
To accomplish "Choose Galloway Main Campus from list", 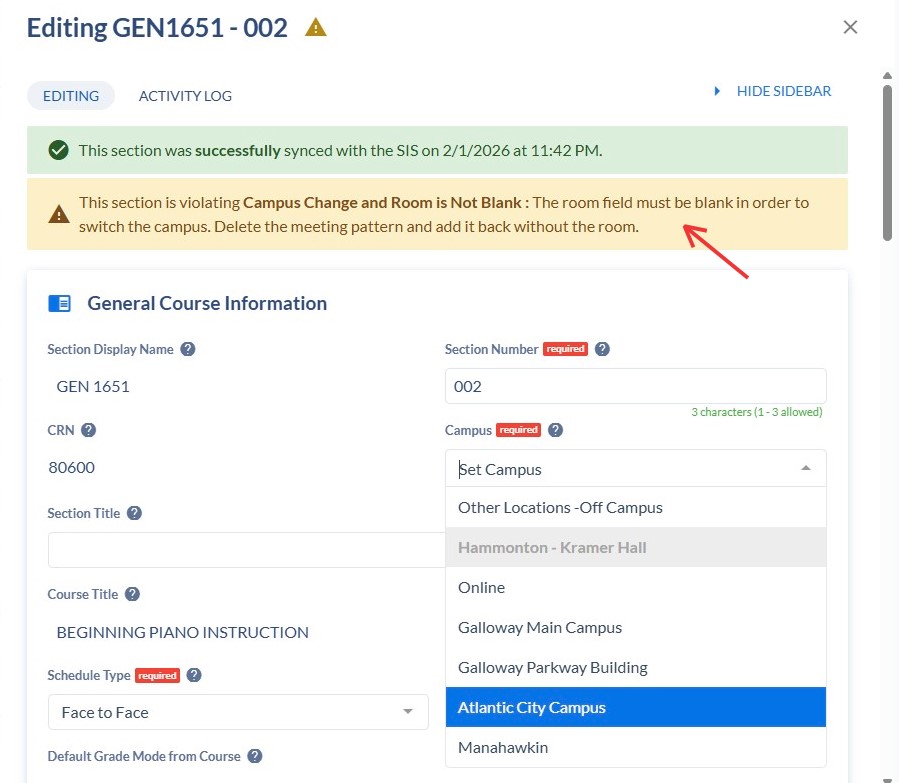I will coord(540,627).
